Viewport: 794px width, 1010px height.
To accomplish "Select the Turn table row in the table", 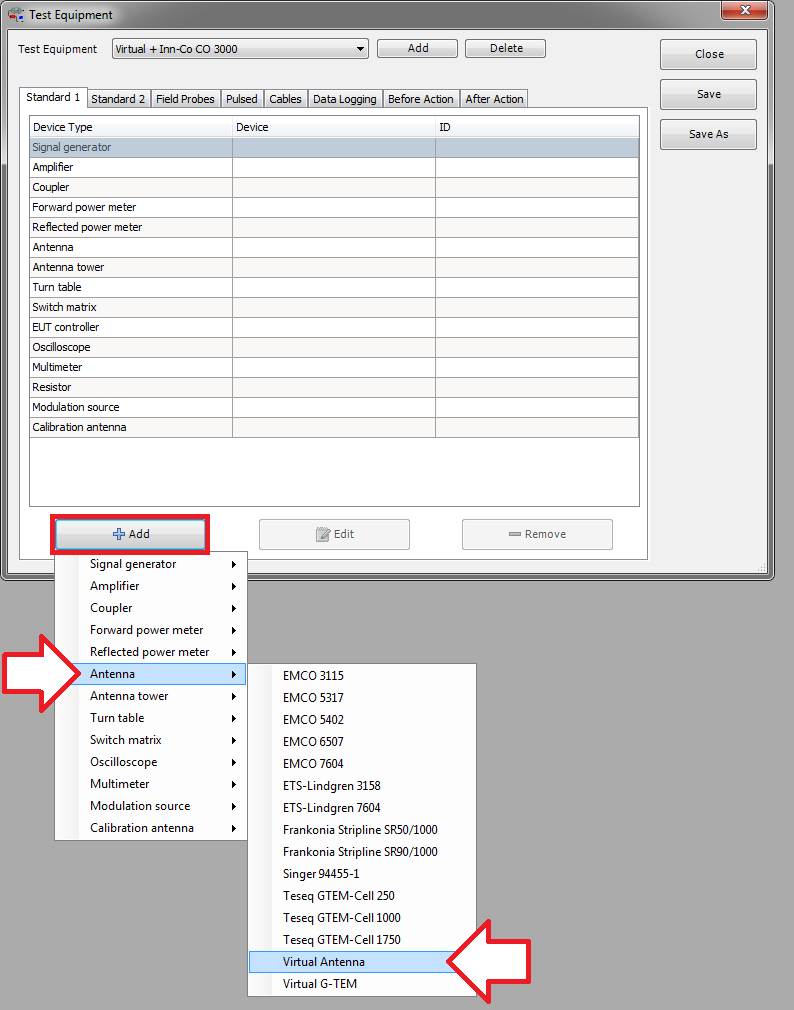I will click(x=334, y=287).
